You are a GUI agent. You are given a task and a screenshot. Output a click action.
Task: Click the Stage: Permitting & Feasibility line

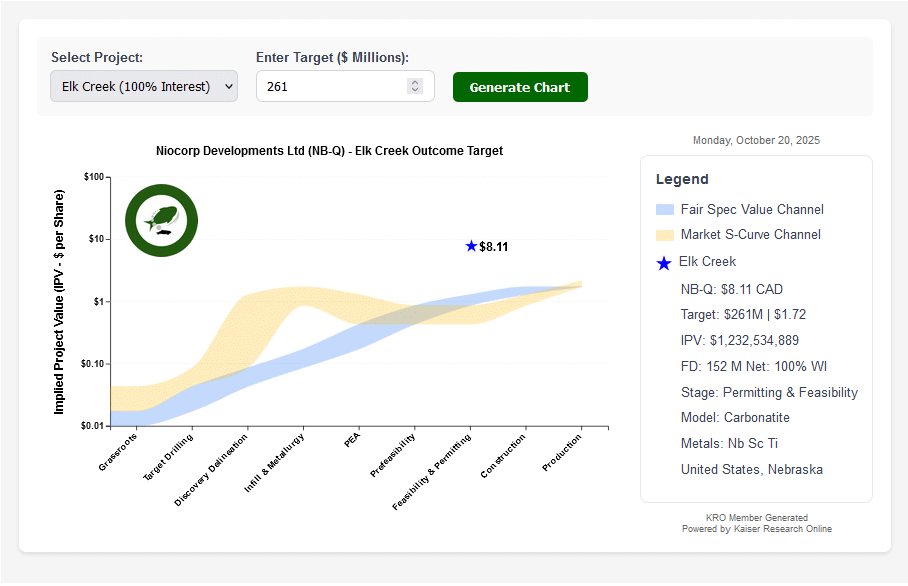click(769, 393)
